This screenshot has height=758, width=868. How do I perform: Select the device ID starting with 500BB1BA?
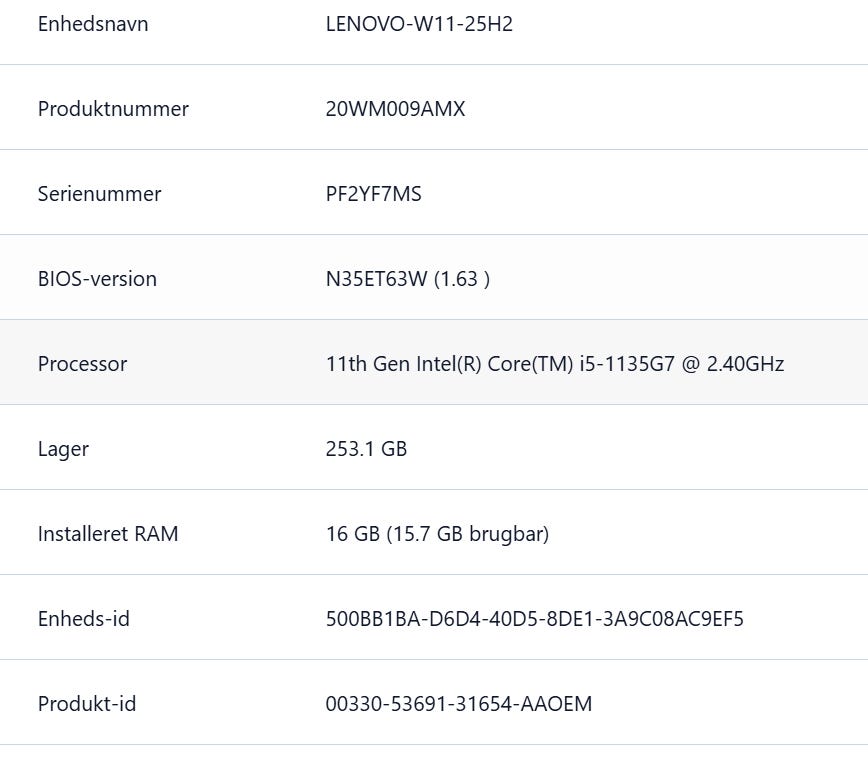coord(534,619)
